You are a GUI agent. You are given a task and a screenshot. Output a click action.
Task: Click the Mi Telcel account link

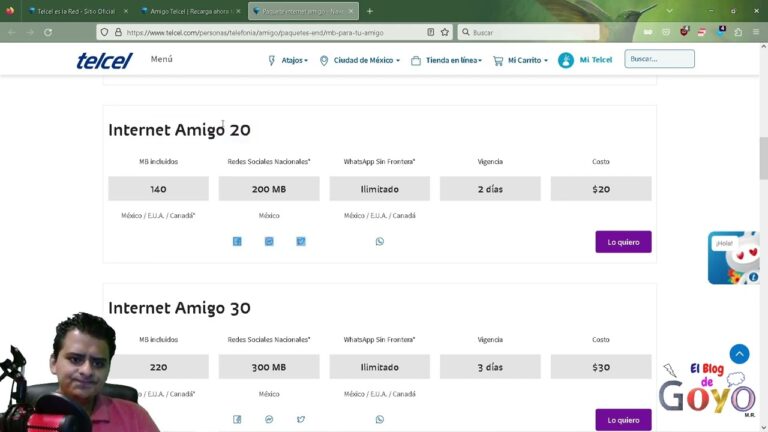596,60
